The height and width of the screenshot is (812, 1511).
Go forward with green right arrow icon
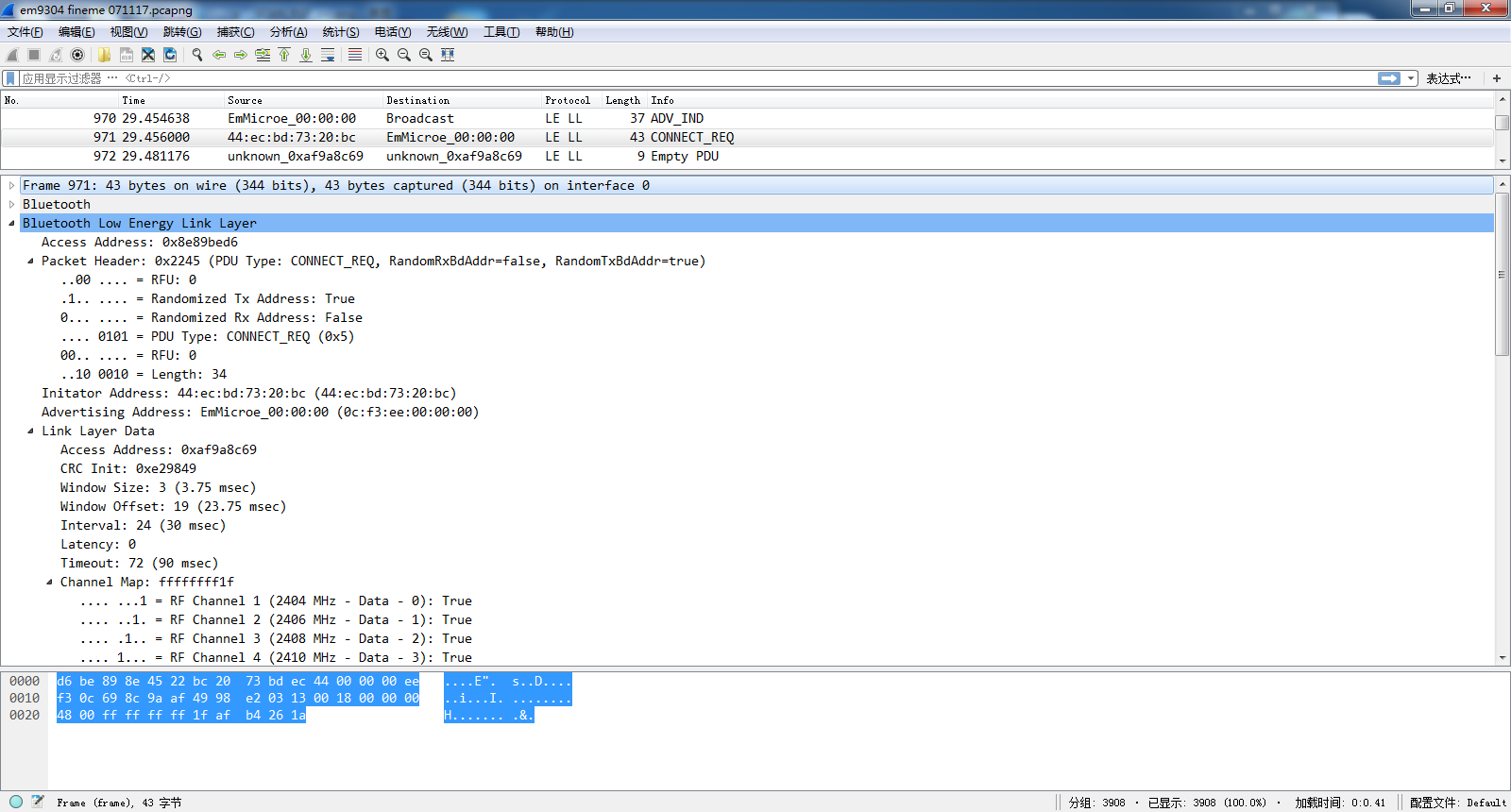[x=241, y=55]
